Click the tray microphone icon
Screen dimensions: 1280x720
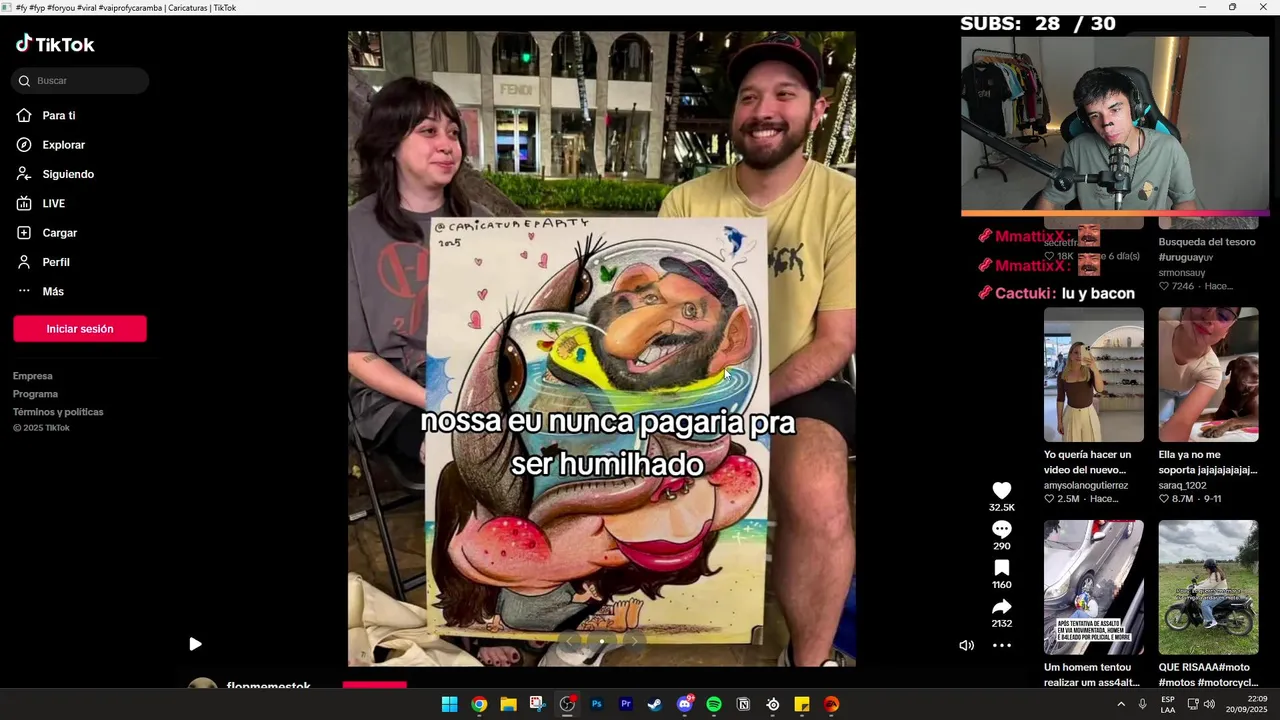tap(1142, 704)
